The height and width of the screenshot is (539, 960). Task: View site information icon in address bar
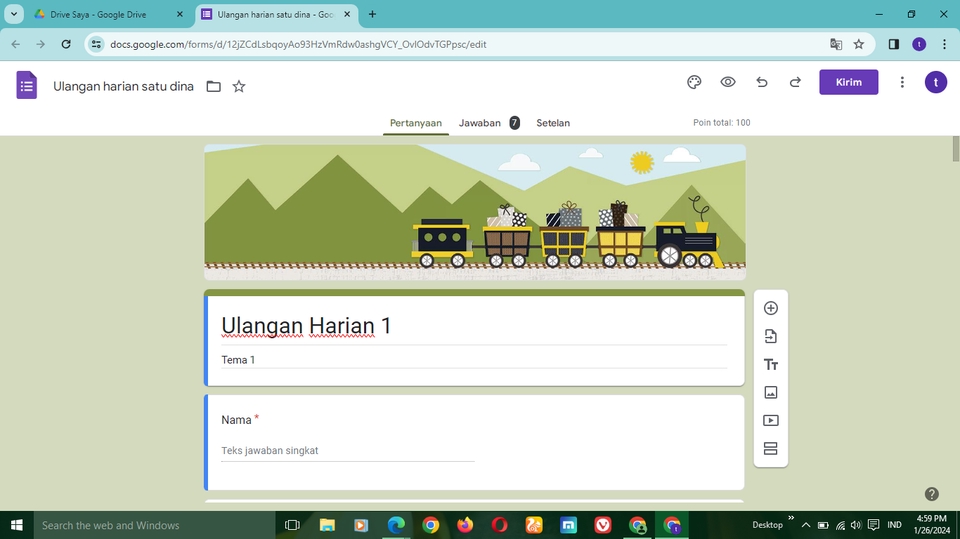pyautogui.click(x=96, y=44)
